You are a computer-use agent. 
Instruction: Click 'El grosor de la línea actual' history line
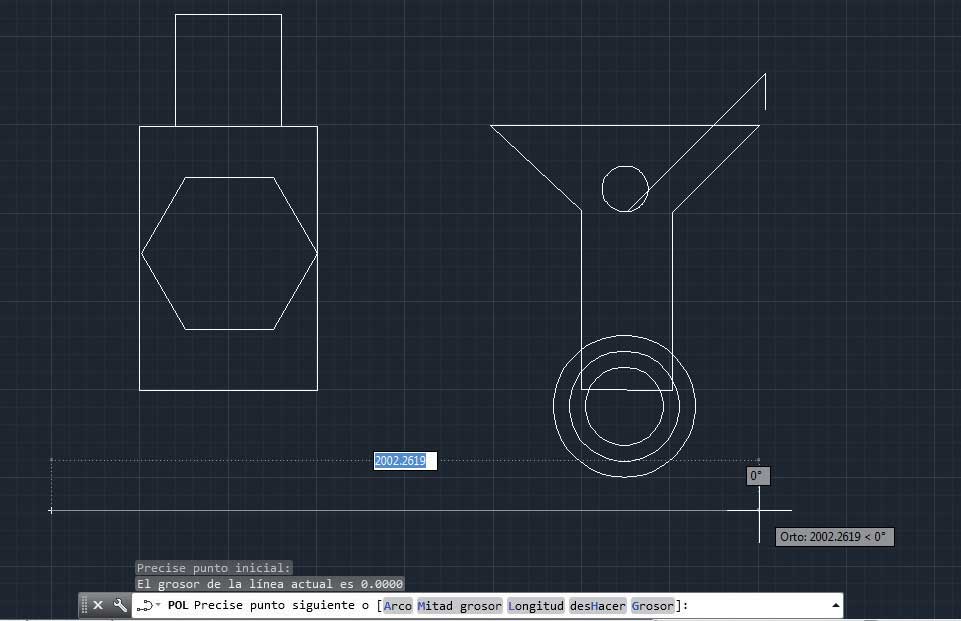(270, 584)
